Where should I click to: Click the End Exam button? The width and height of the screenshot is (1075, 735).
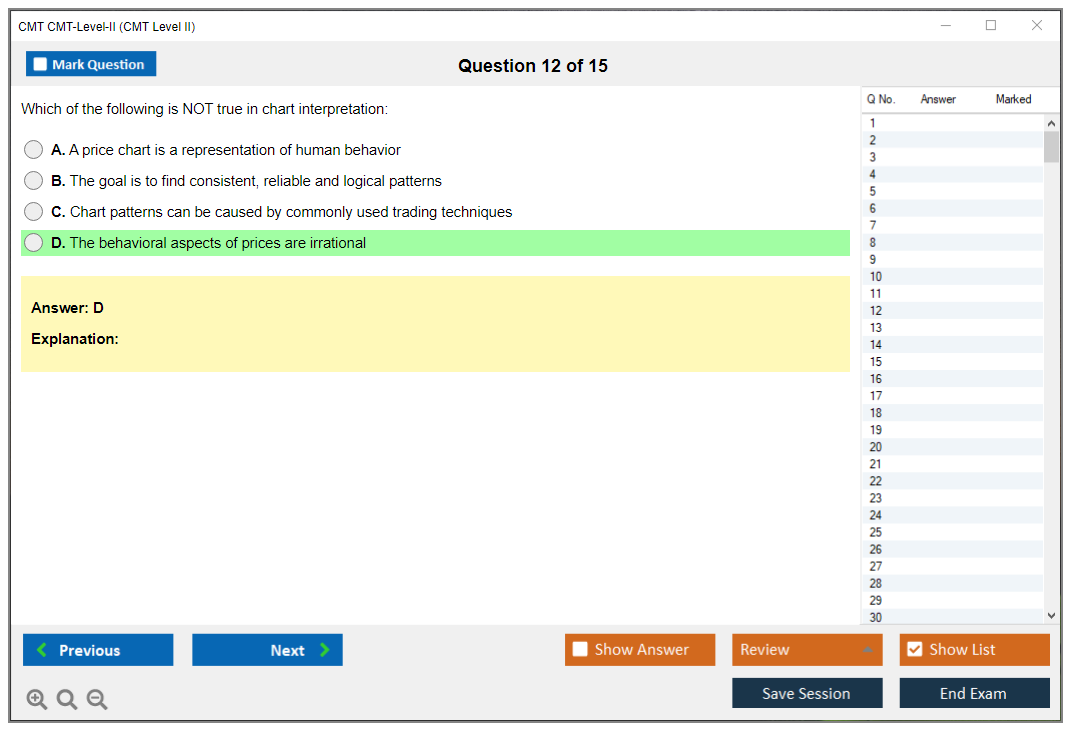tap(974, 693)
